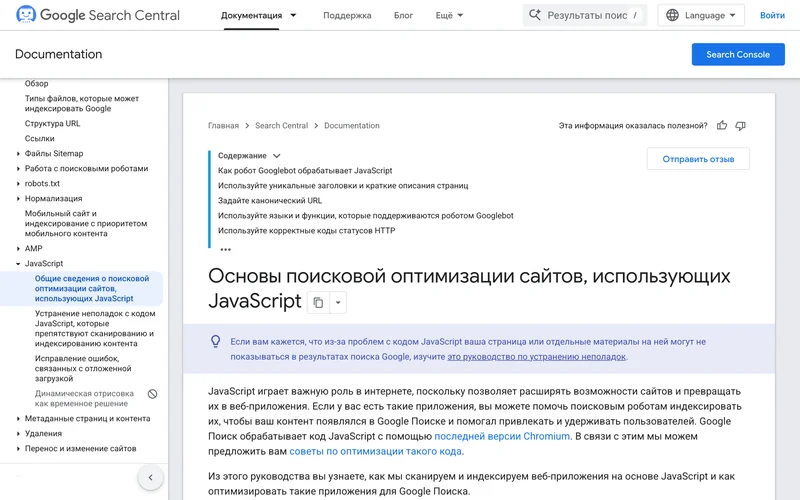The image size is (800, 500).
Task: Click the lightbulb tip icon
Action: [216, 341]
